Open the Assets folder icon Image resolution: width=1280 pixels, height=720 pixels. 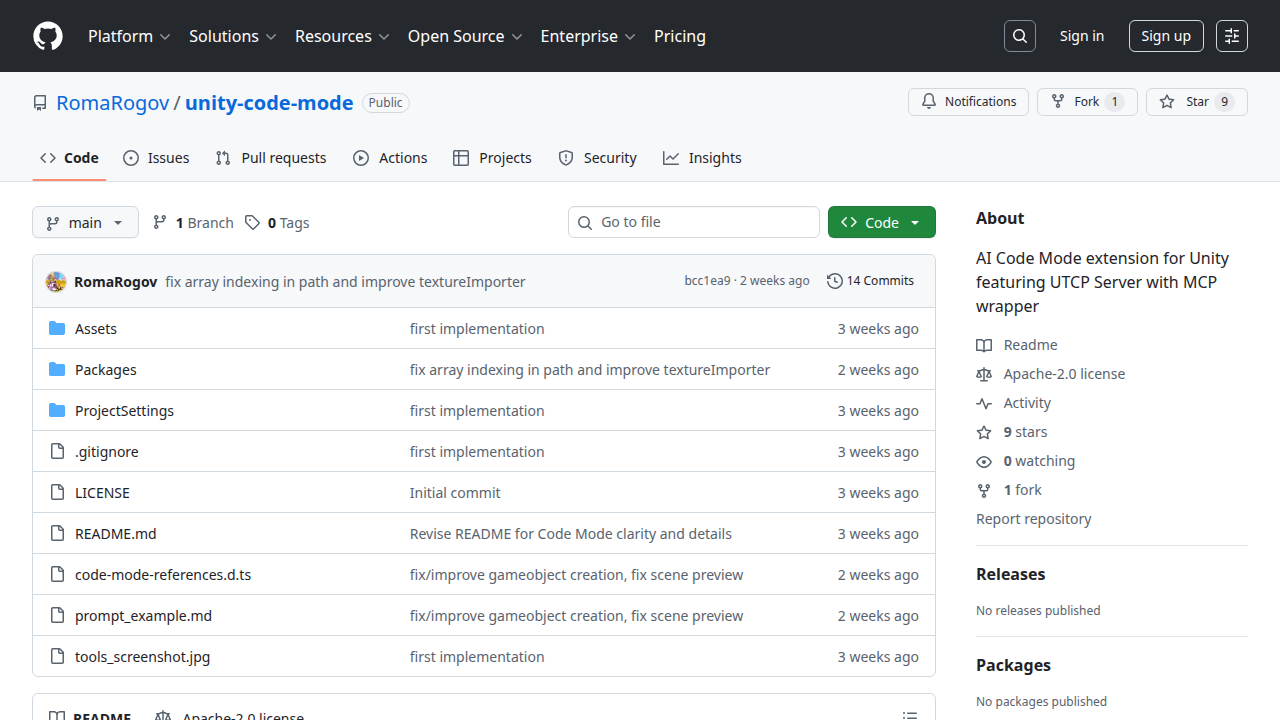pyautogui.click(x=57, y=329)
